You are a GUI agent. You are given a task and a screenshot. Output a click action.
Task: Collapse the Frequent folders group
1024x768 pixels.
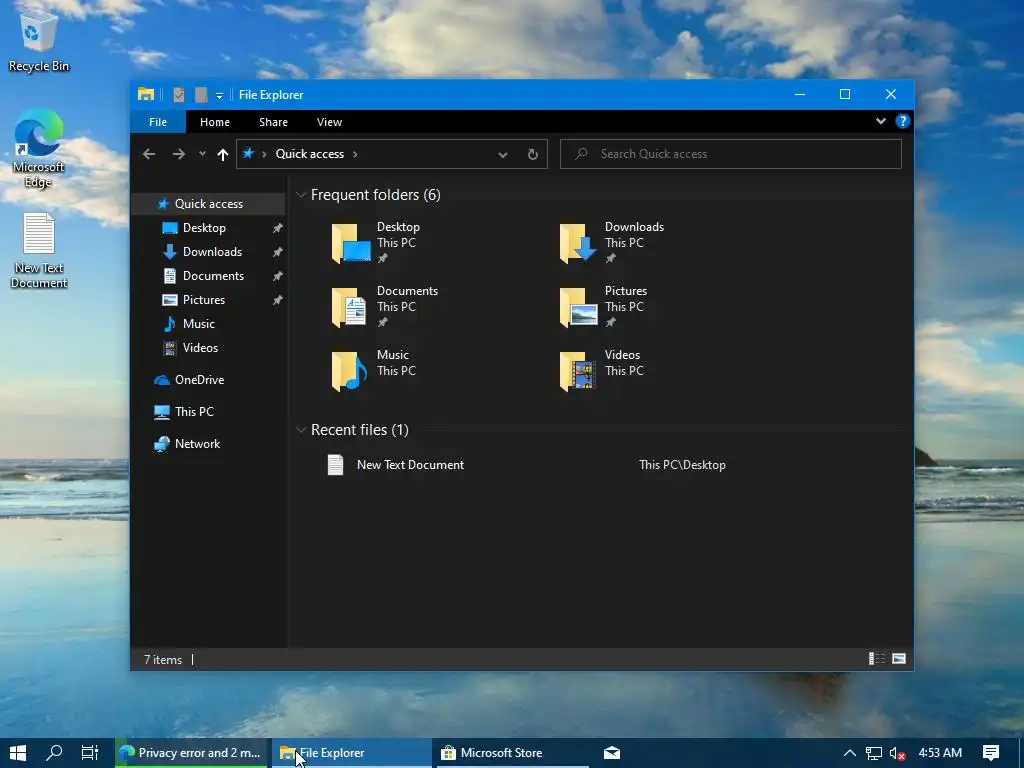(301, 195)
